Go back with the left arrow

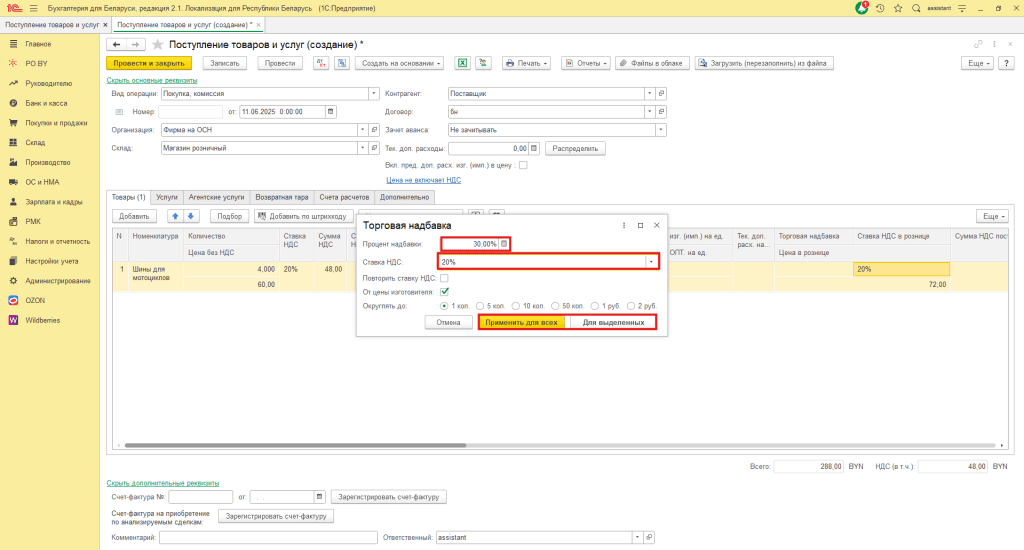(116, 44)
